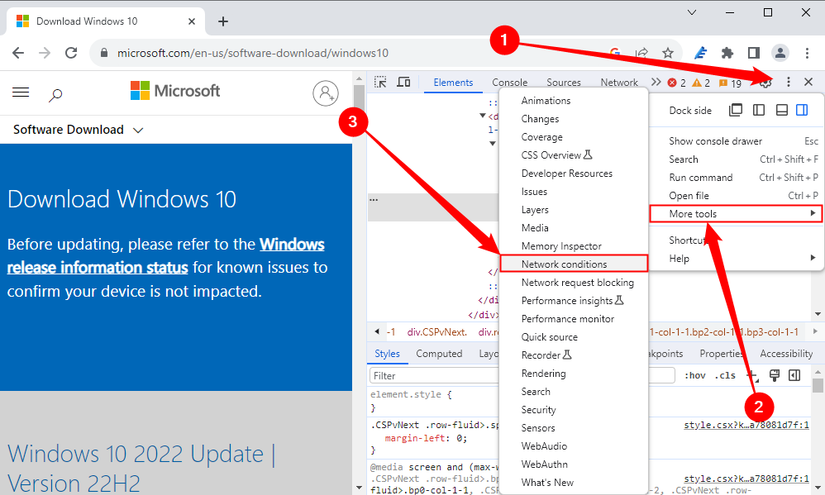Switch to the Network tab

tap(619, 83)
